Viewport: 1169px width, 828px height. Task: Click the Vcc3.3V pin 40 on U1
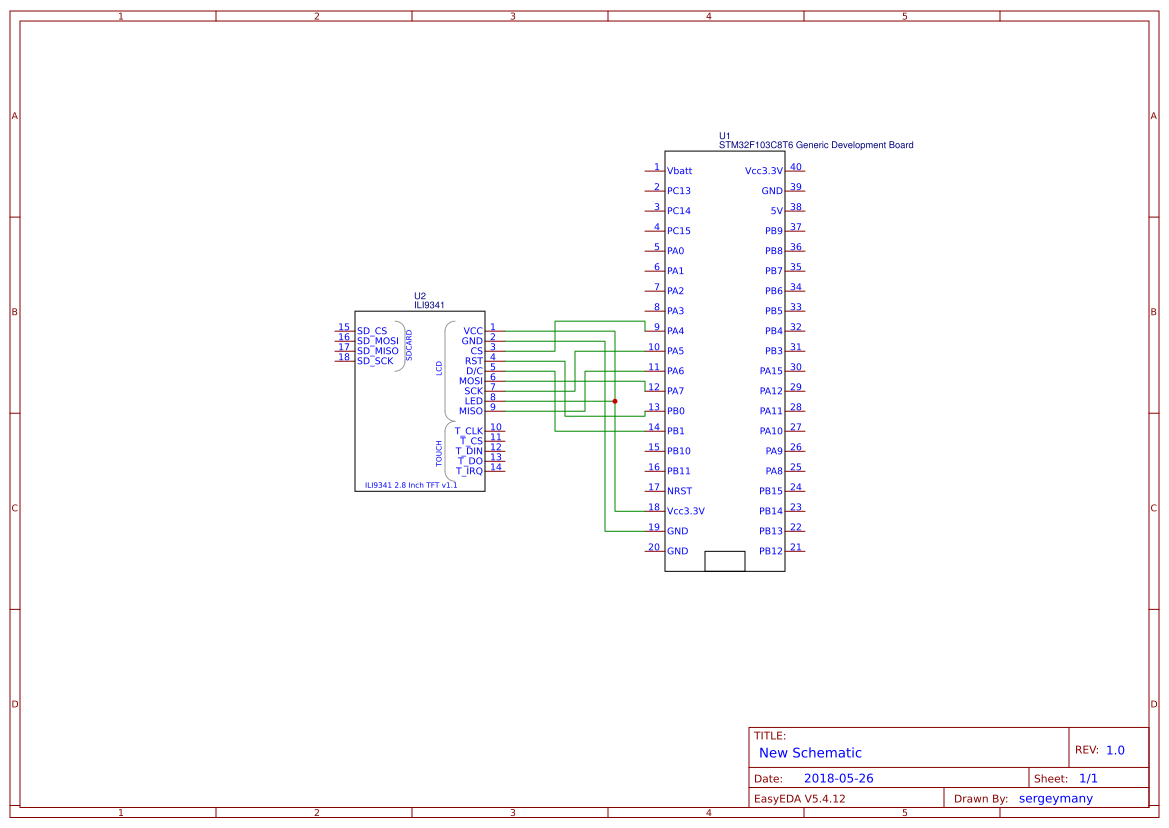click(x=766, y=170)
